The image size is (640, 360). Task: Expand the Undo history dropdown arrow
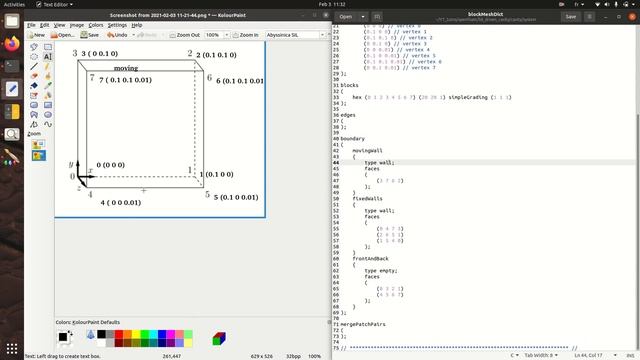click(133, 35)
